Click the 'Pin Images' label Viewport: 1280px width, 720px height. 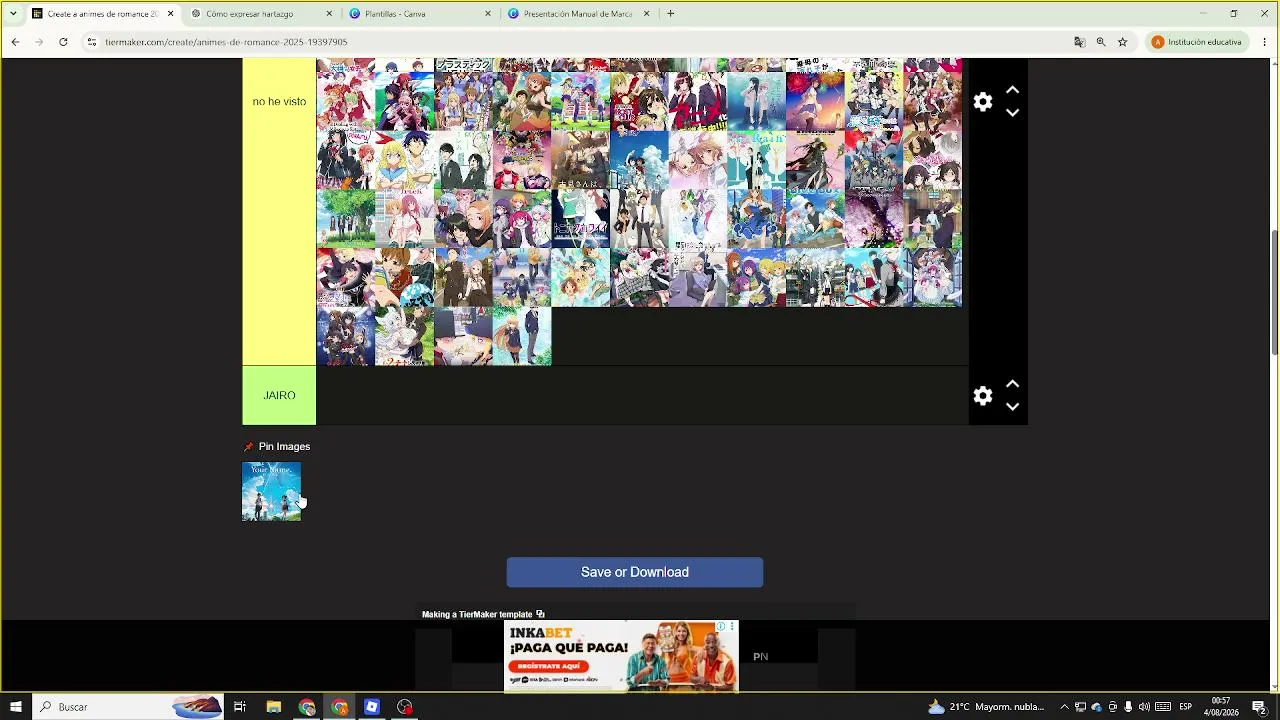[285, 447]
